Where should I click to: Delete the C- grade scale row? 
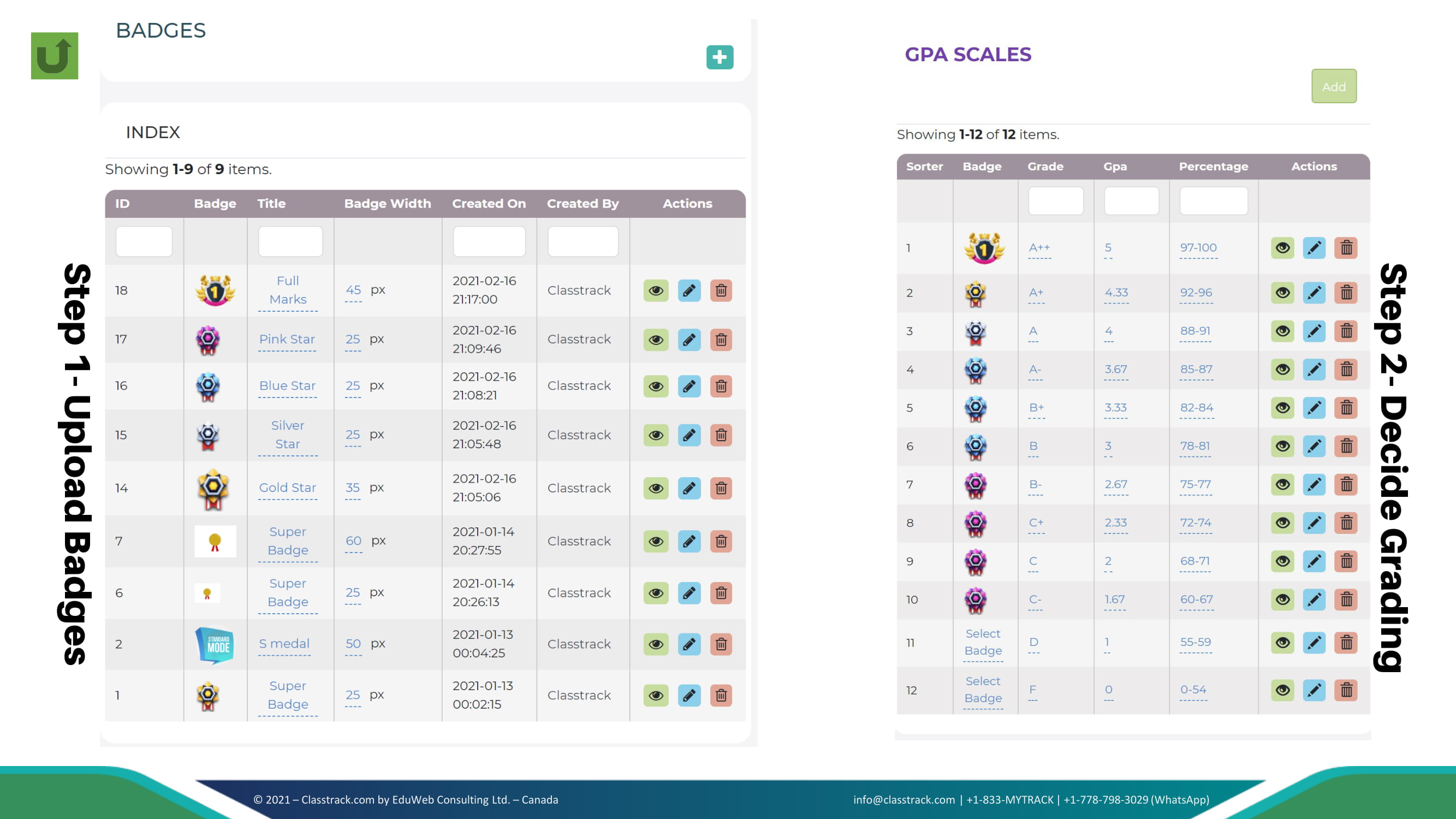point(1346,599)
